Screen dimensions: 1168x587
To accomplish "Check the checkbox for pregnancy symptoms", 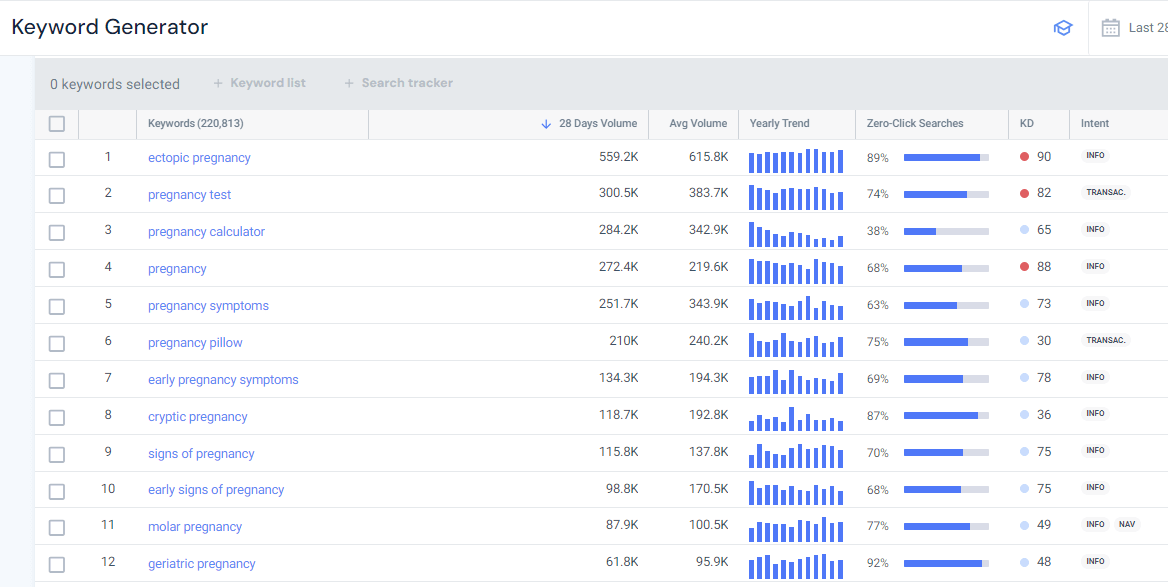I will (x=57, y=305).
